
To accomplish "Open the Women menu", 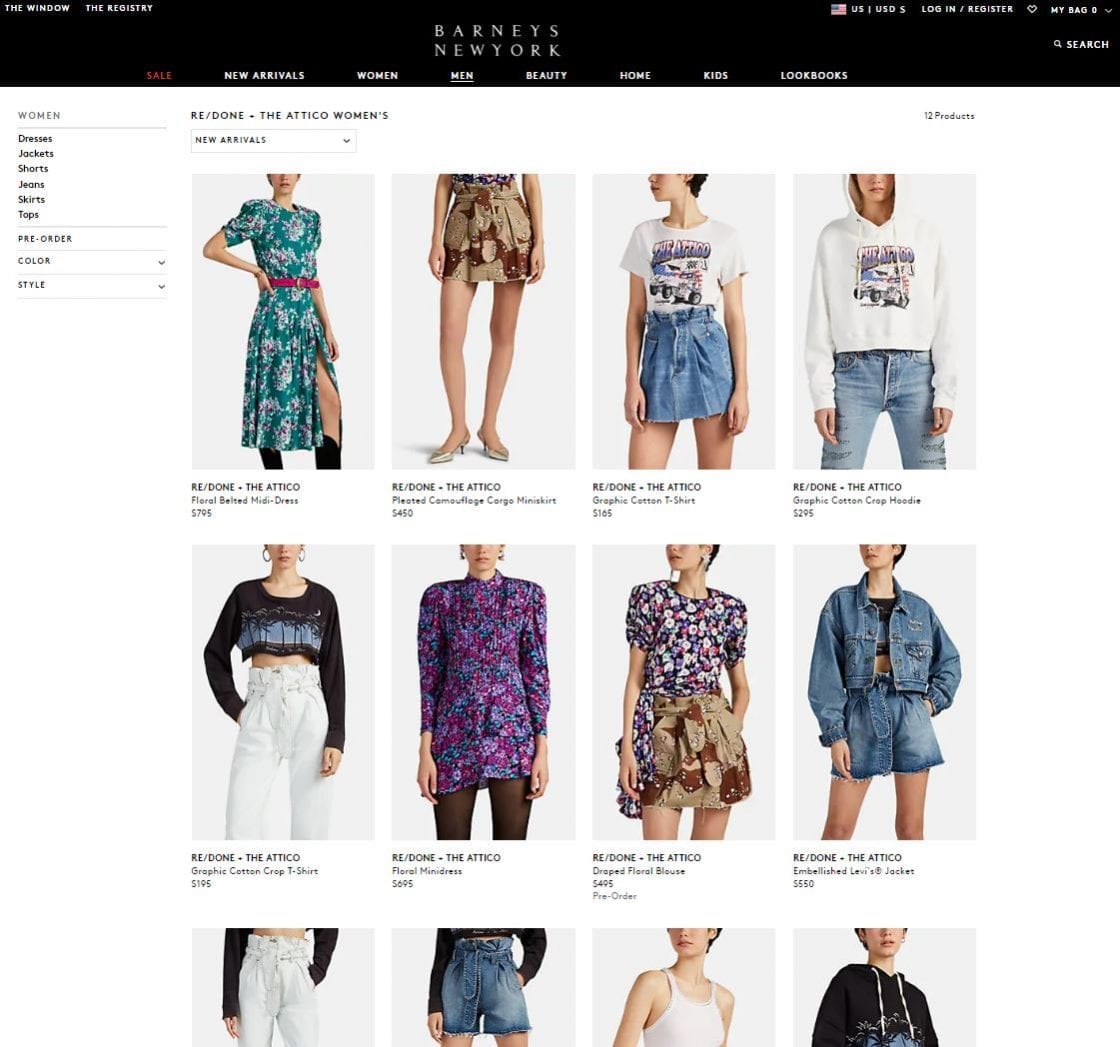I will point(377,75).
